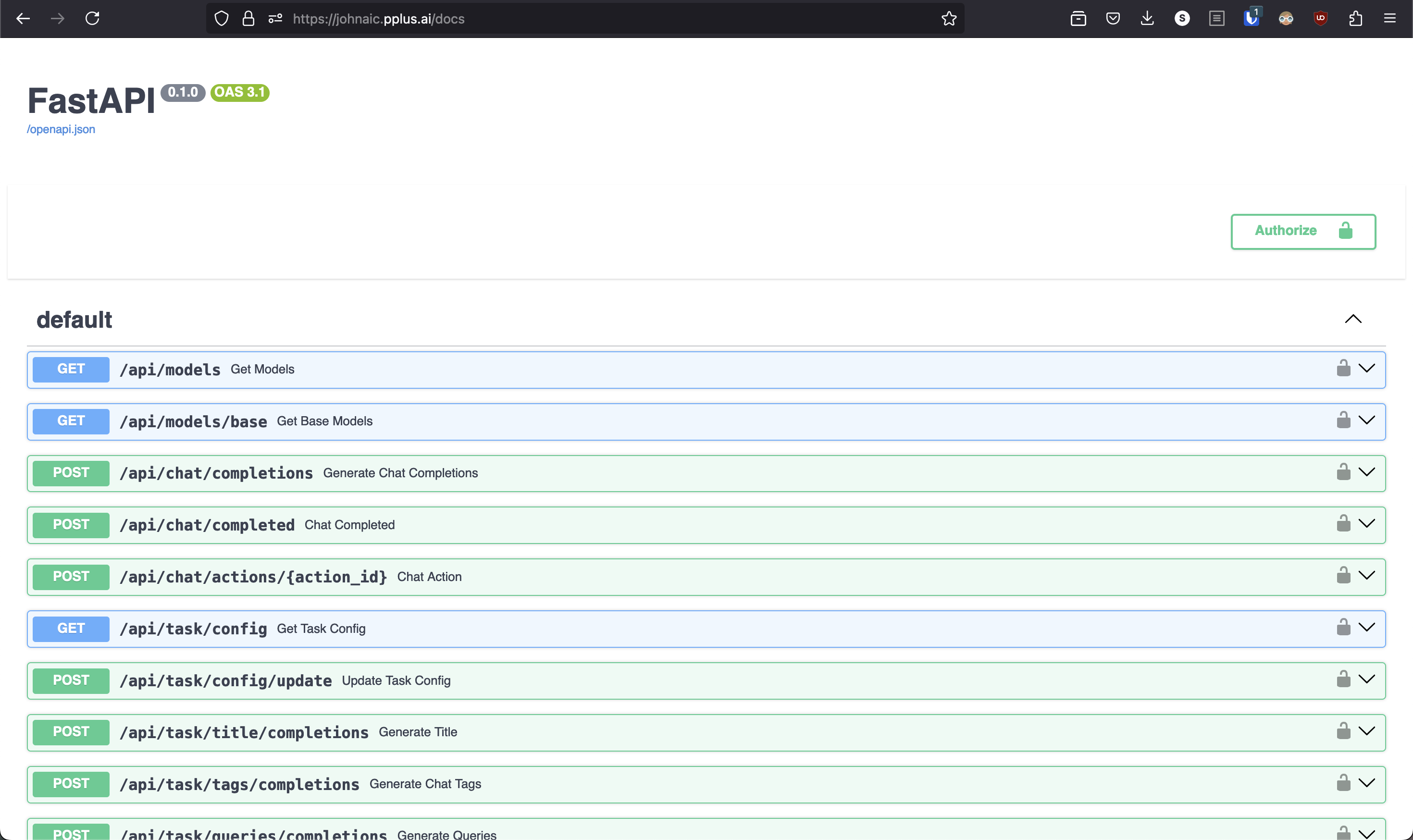This screenshot has height=840, width=1413.
Task: Click the /api/task/title/completions path
Action: [x=244, y=732]
